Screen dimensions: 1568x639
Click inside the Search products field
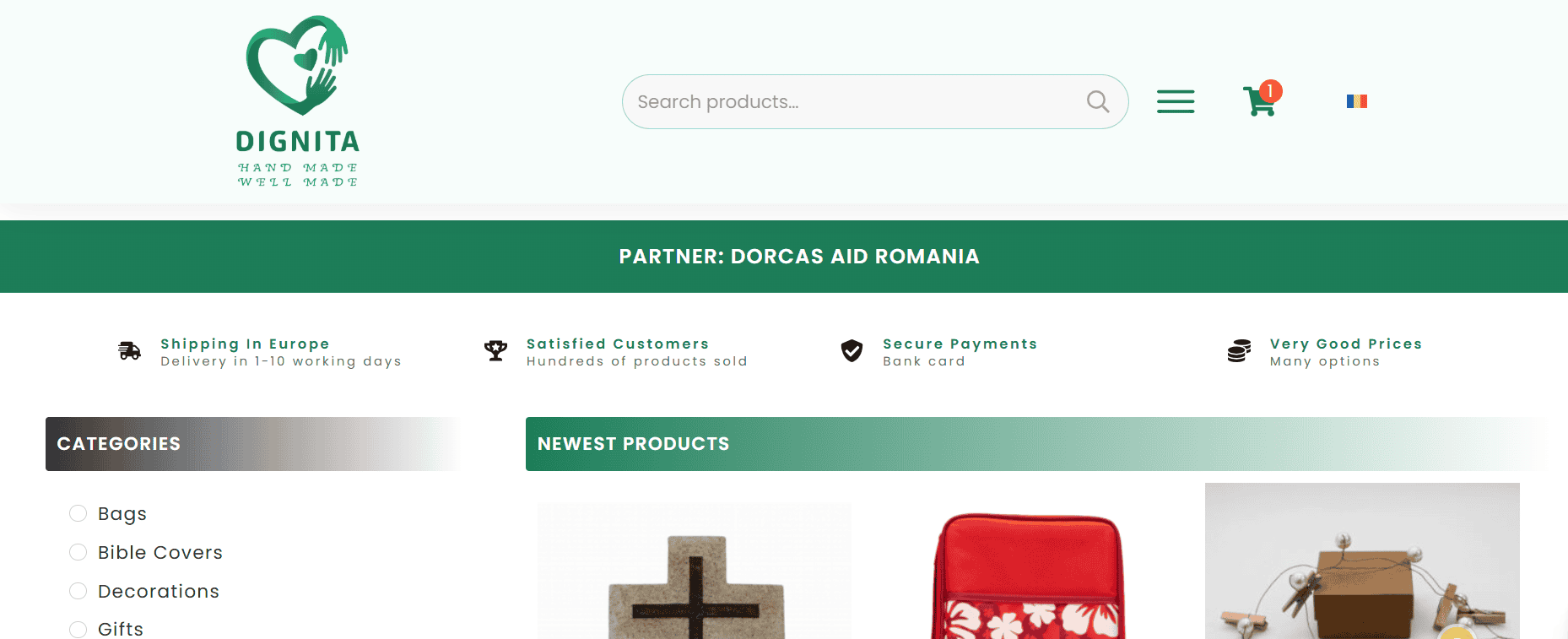coord(852,102)
